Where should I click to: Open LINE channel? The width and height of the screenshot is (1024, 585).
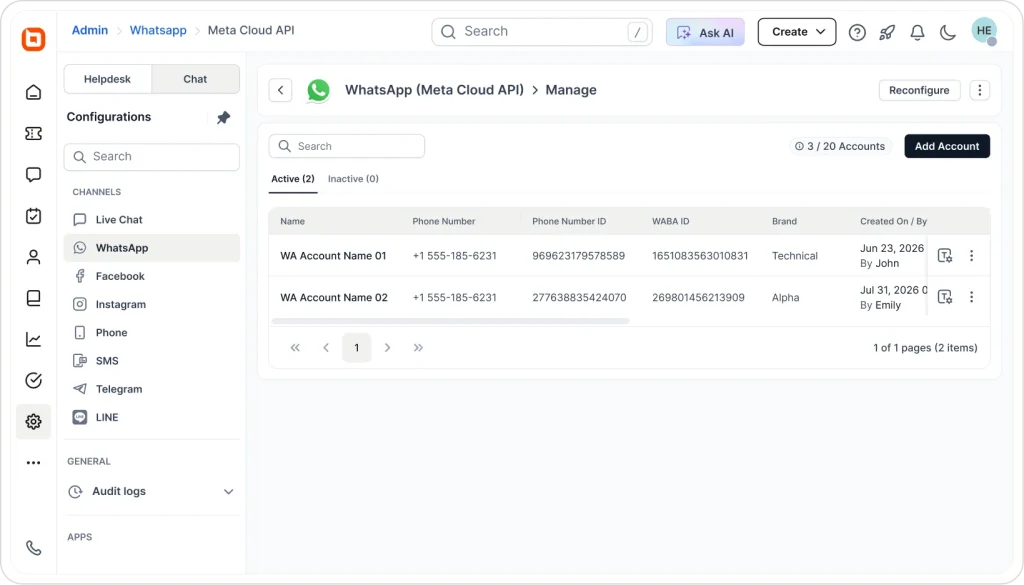click(152, 417)
